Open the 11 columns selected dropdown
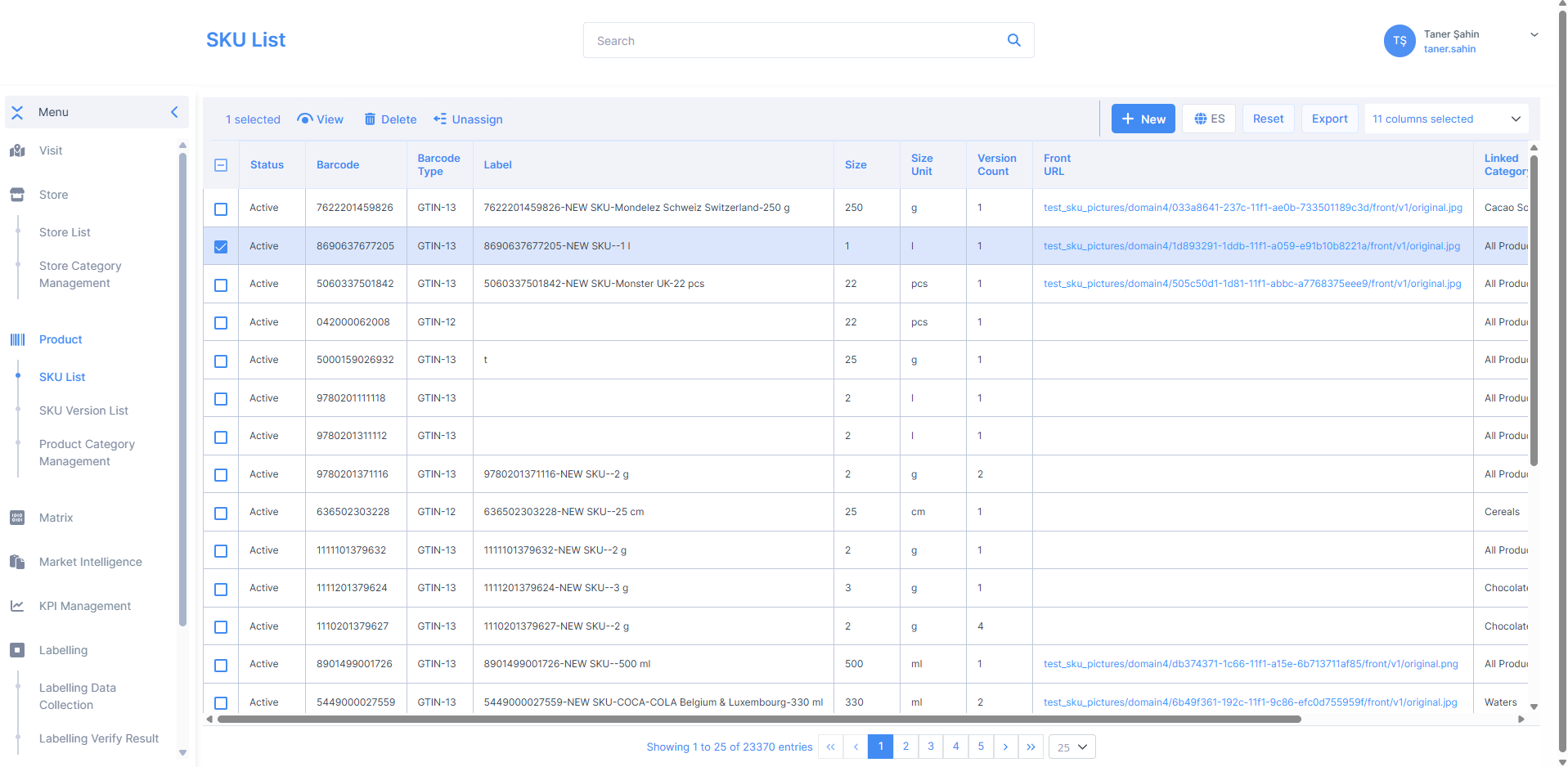1568x767 pixels. (1445, 119)
